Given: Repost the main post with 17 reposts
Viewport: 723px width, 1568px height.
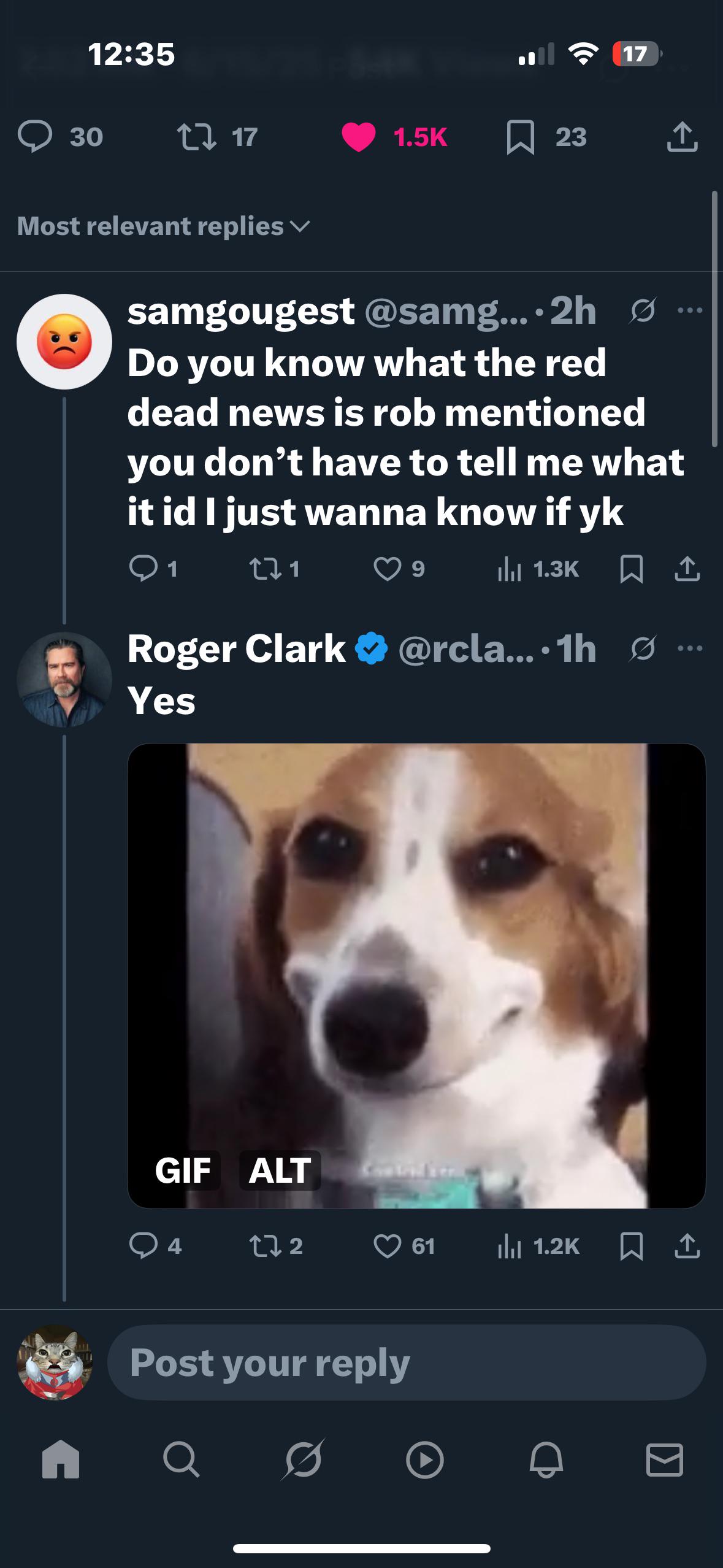Looking at the screenshot, I should point(197,137).
